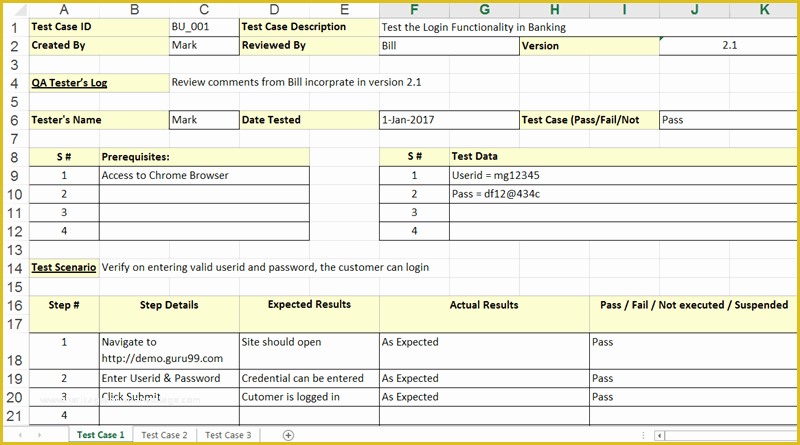Select column C header

pos(204,9)
